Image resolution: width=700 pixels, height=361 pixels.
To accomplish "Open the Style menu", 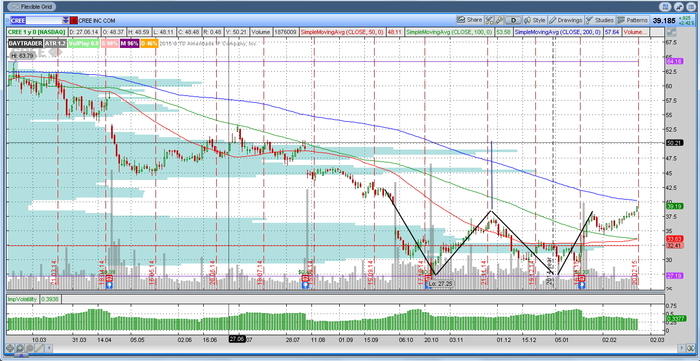I will tap(535, 20).
